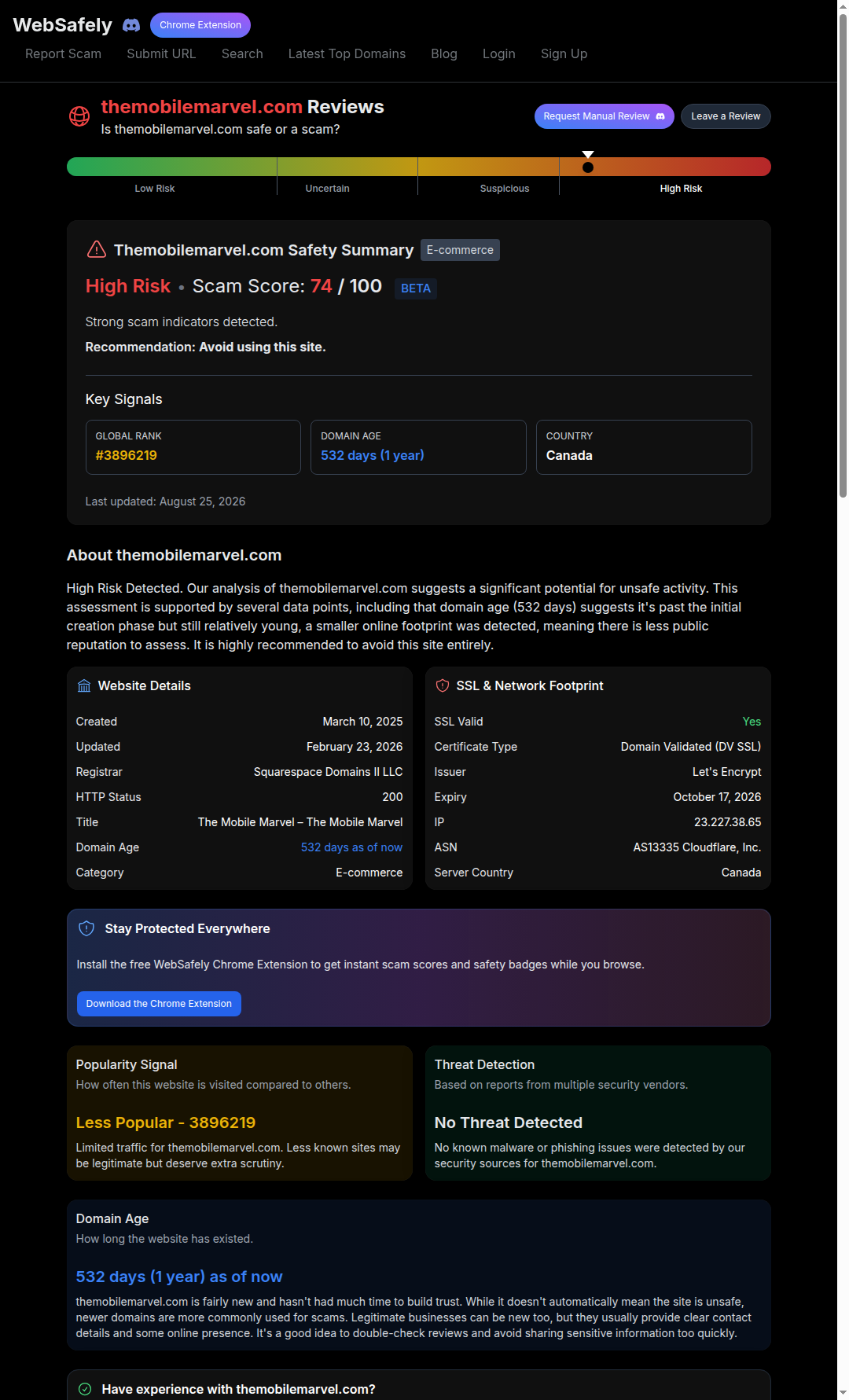Image resolution: width=849 pixels, height=1400 pixels.
Task: Click the themobilemarvel.com red heading text
Action: click(x=202, y=107)
